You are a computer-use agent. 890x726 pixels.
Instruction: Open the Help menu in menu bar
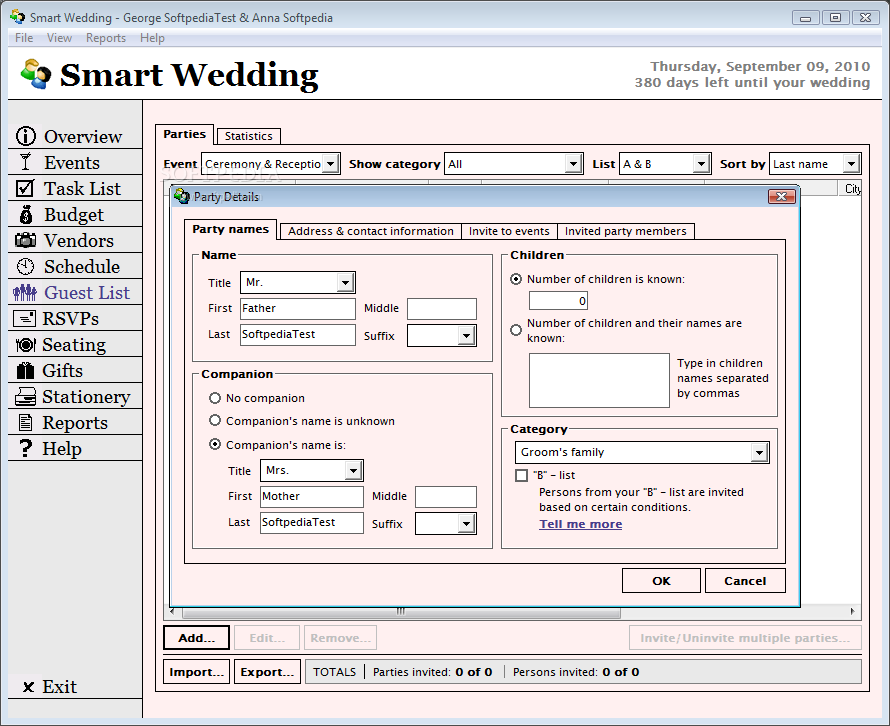[152, 38]
